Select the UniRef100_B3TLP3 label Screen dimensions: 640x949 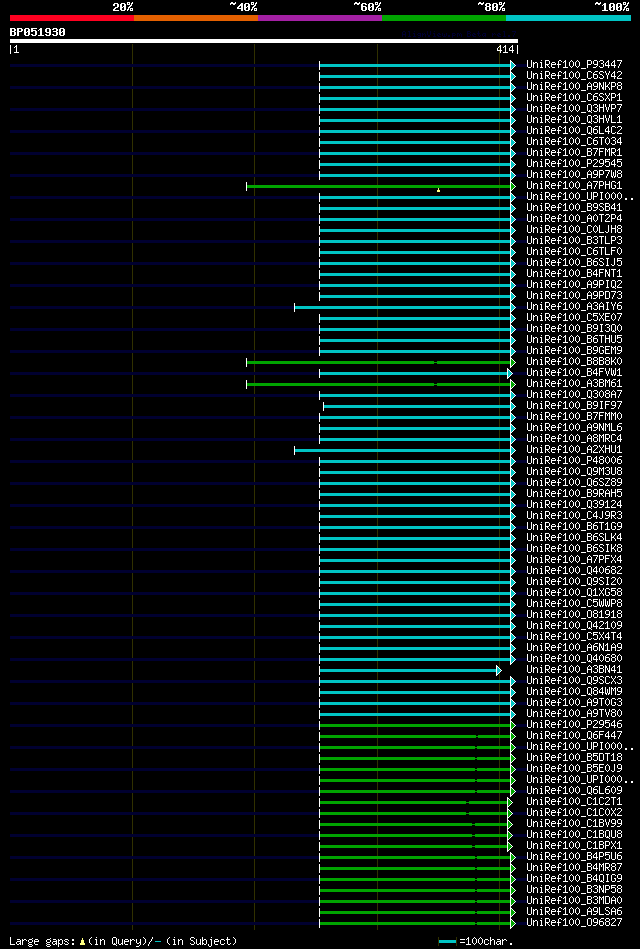tap(574, 240)
